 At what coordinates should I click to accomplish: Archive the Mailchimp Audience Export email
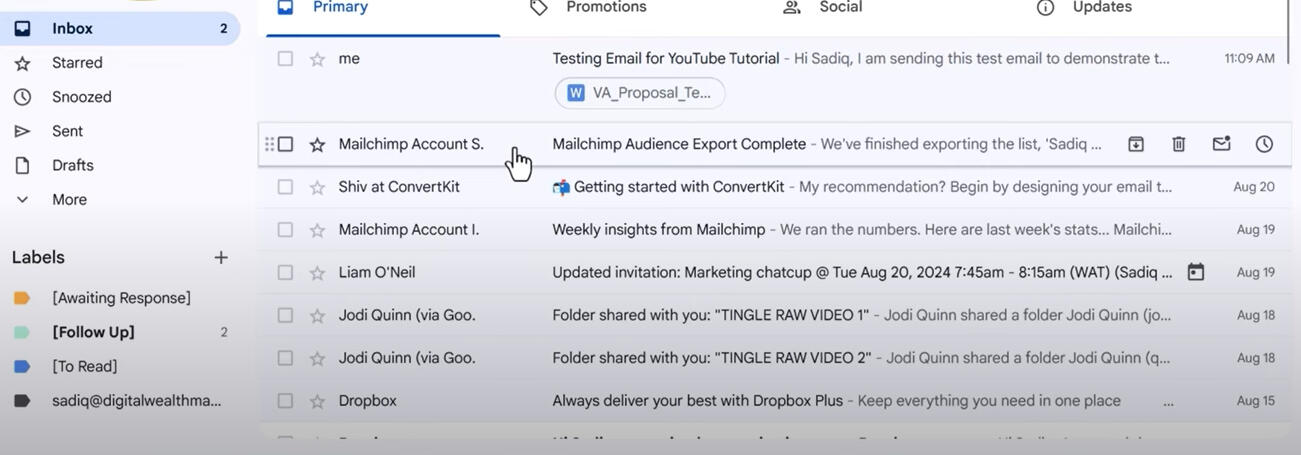[x=1136, y=144]
